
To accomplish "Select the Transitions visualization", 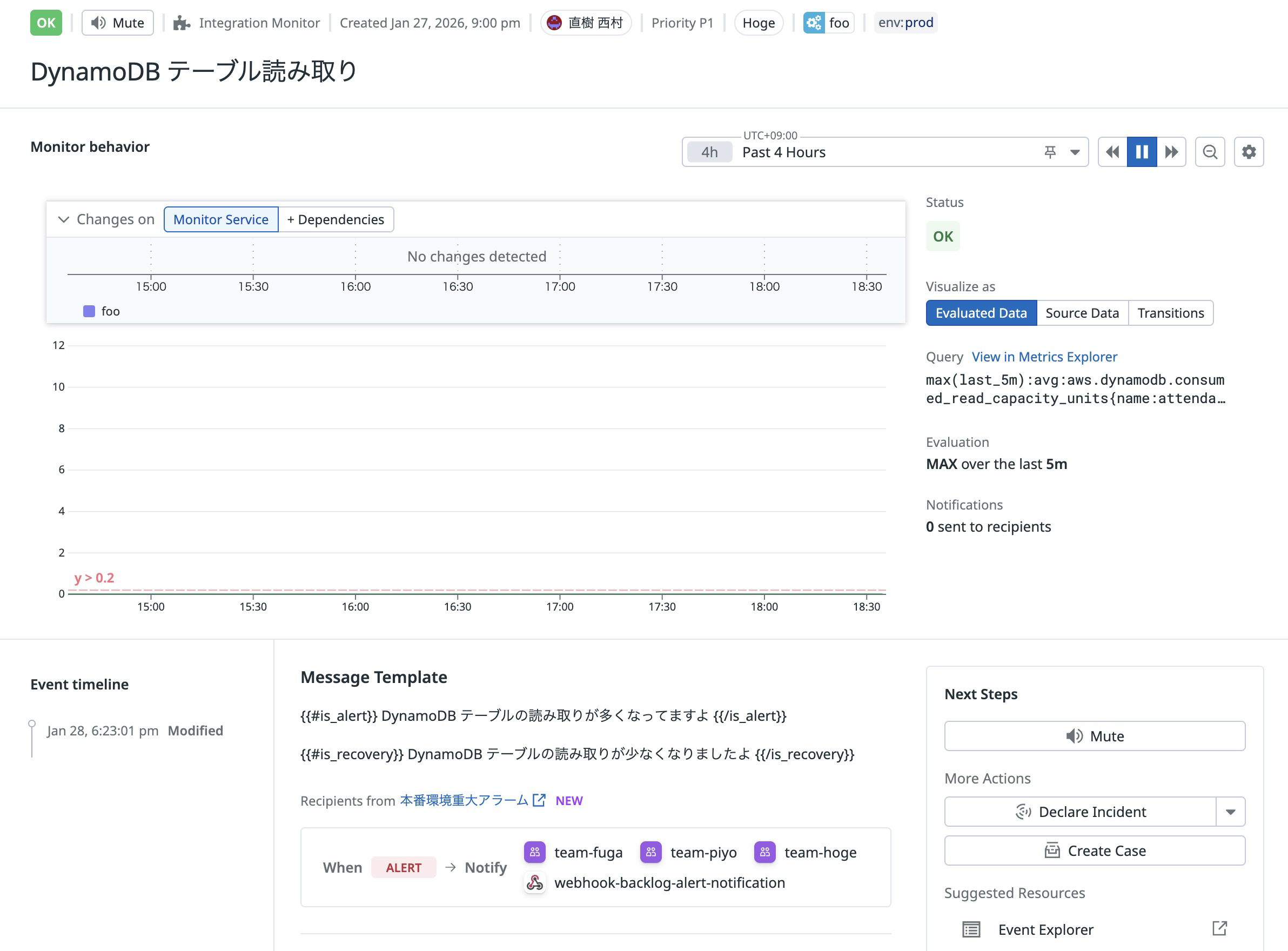I will pyautogui.click(x=1171, y=312).
